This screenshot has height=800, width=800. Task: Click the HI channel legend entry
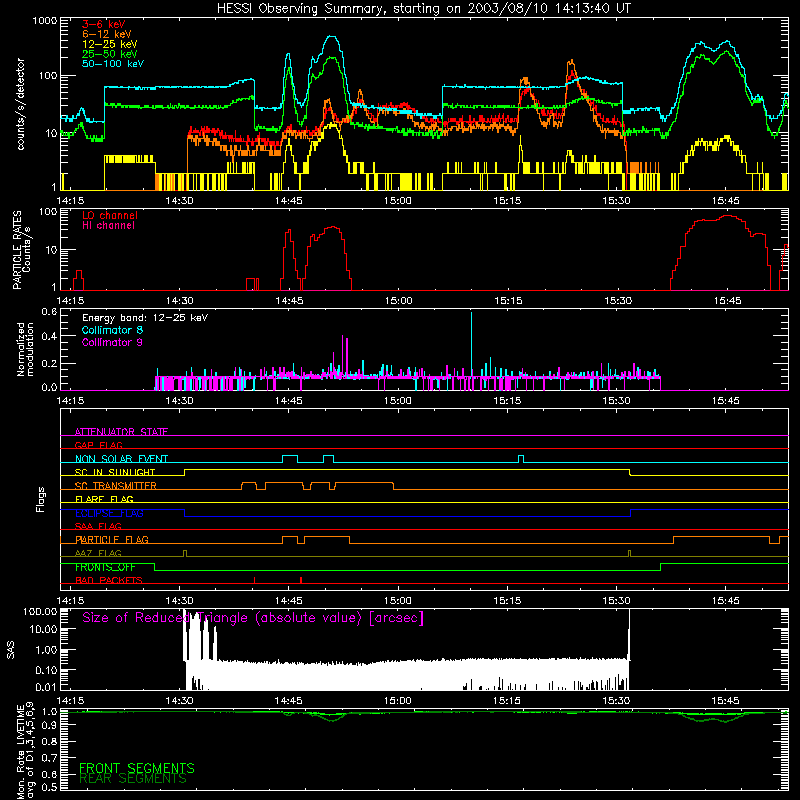pos(108,226)
